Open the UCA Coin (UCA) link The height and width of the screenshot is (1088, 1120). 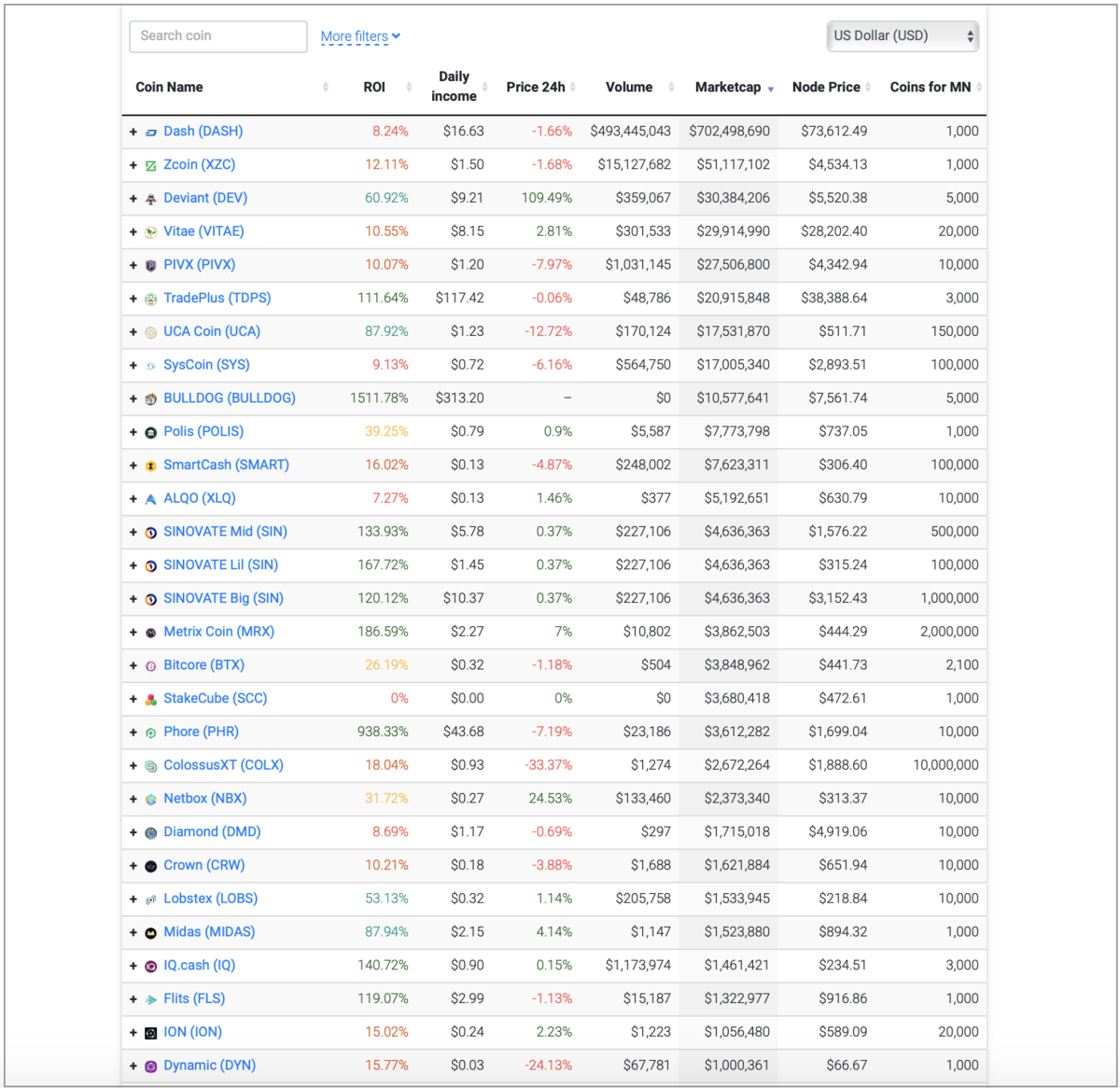tap(212, 331)
